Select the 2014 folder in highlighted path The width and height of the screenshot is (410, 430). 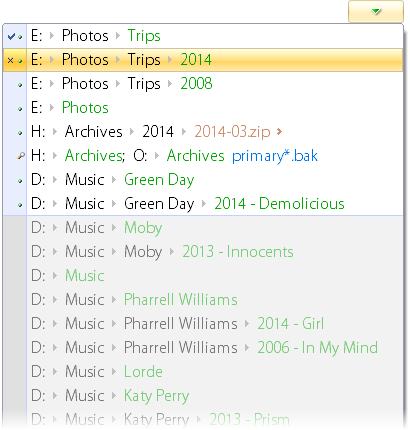coord(196,60)
